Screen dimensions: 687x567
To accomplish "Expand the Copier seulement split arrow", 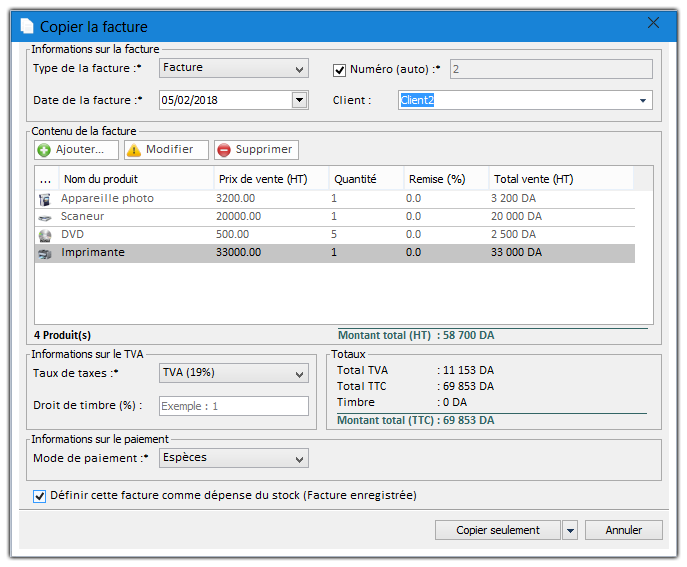I will (570, 531).
